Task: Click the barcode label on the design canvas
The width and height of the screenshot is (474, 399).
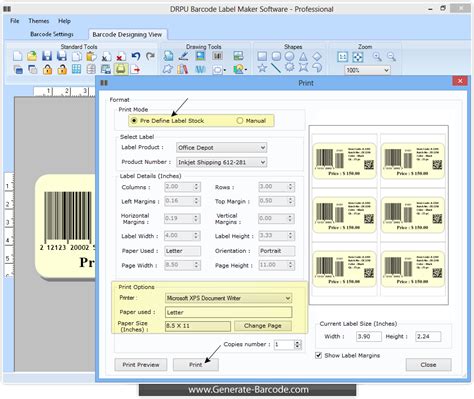Action: [65, 227]
